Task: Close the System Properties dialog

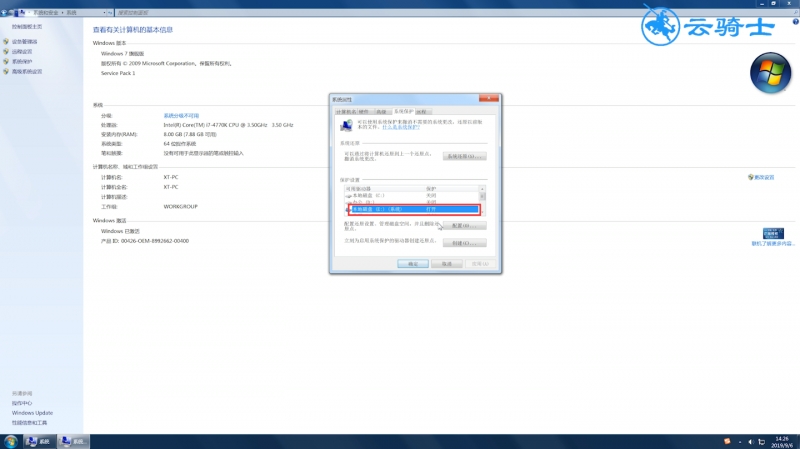Action: tap(488, 98)
